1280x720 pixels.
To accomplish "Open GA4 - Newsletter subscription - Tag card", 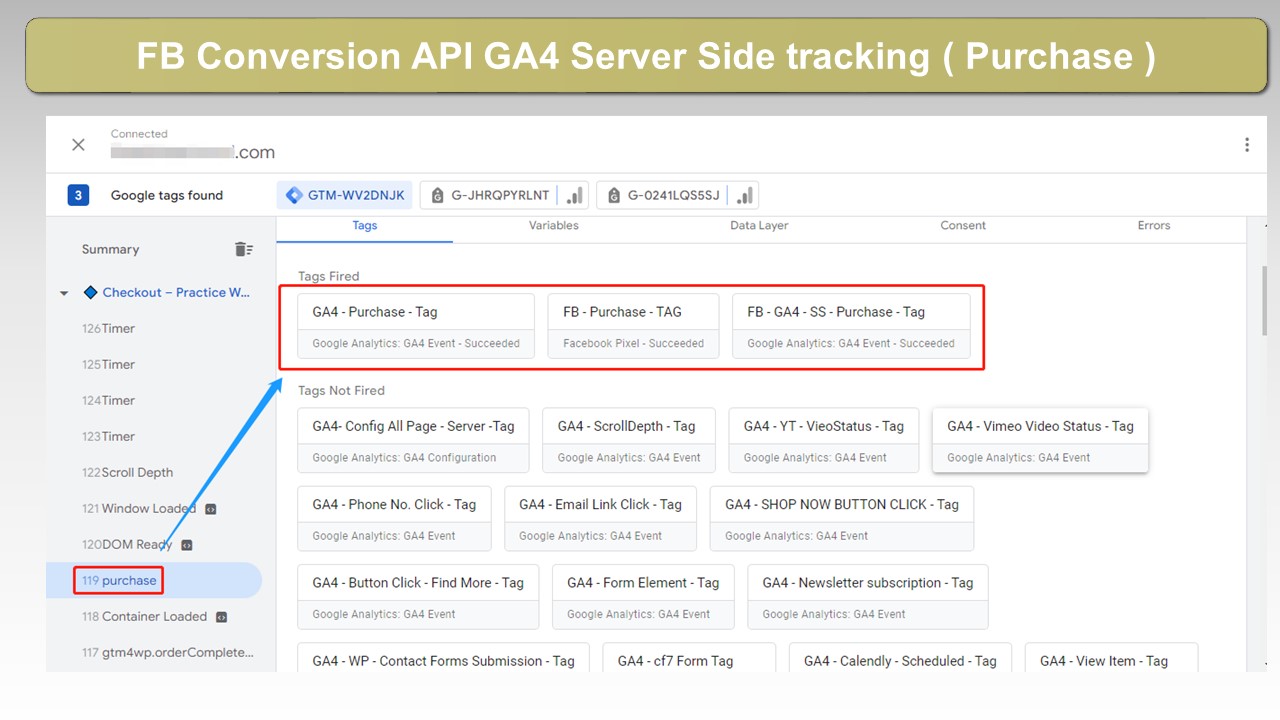I will (x=868, y=597).
